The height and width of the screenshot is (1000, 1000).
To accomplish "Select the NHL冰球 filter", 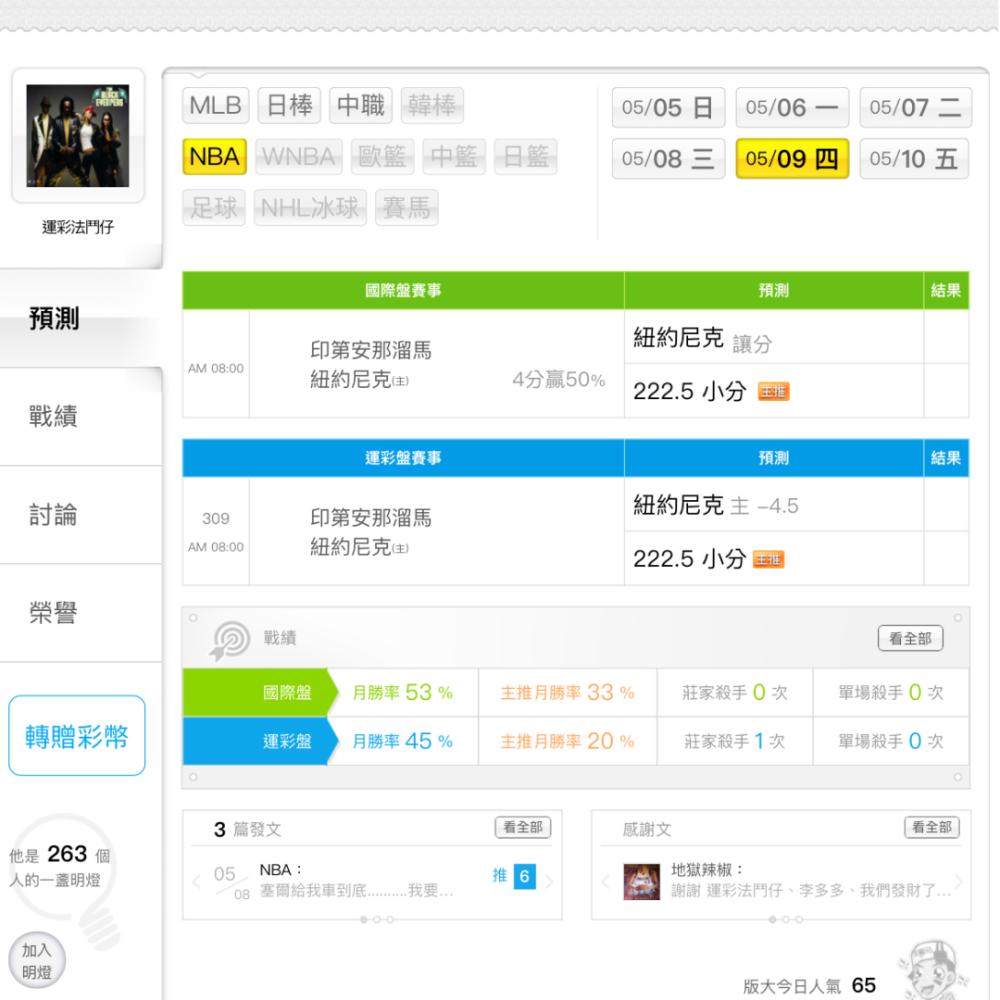I will [310, 207].
